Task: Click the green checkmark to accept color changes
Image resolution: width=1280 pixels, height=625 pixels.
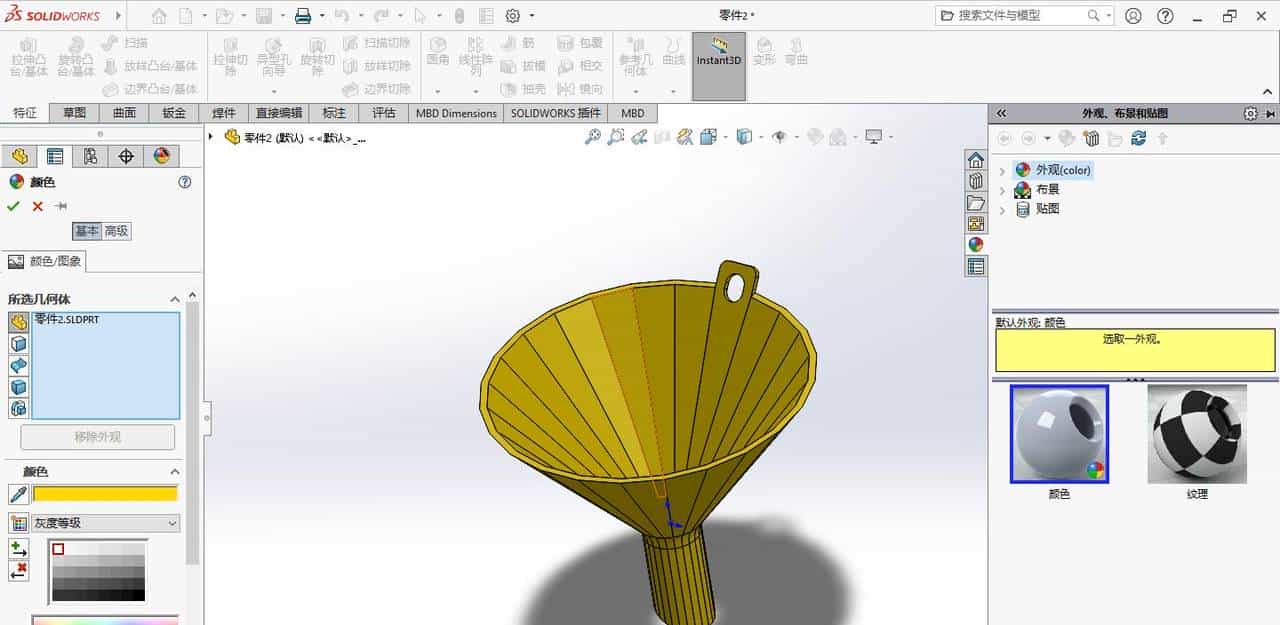Action: tap(13, 206)
